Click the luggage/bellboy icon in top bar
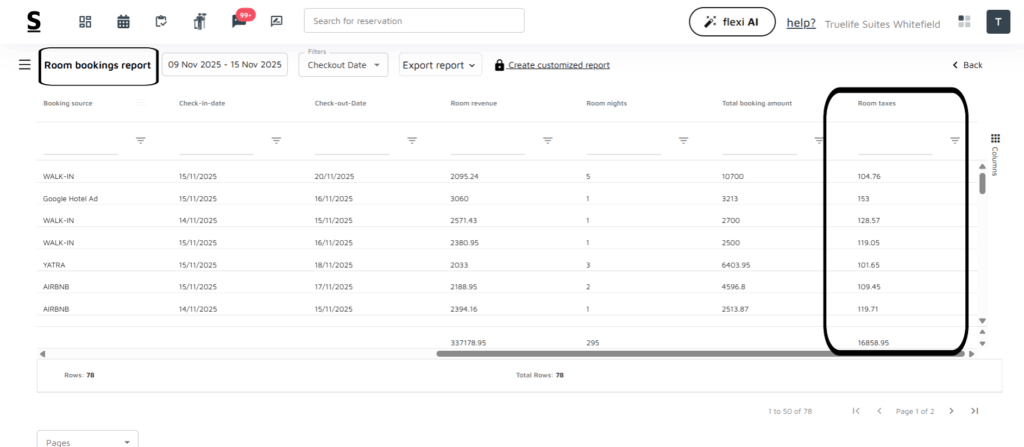 coord(199,21)
